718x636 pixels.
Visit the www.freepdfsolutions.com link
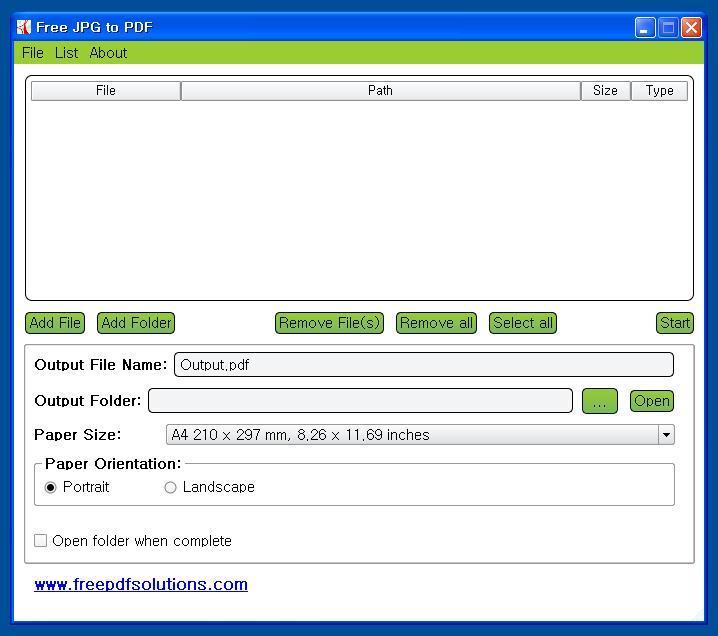point(141,584)
